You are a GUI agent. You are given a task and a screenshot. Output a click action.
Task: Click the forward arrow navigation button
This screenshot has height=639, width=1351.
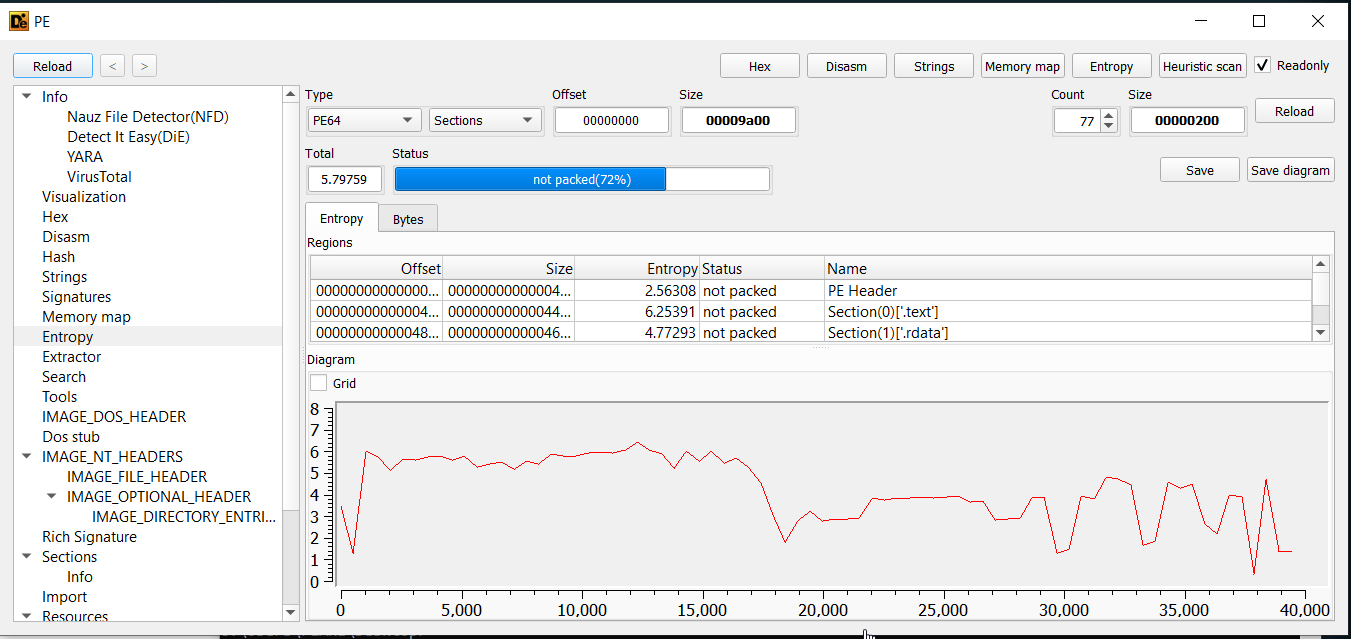tap(144, 66)
